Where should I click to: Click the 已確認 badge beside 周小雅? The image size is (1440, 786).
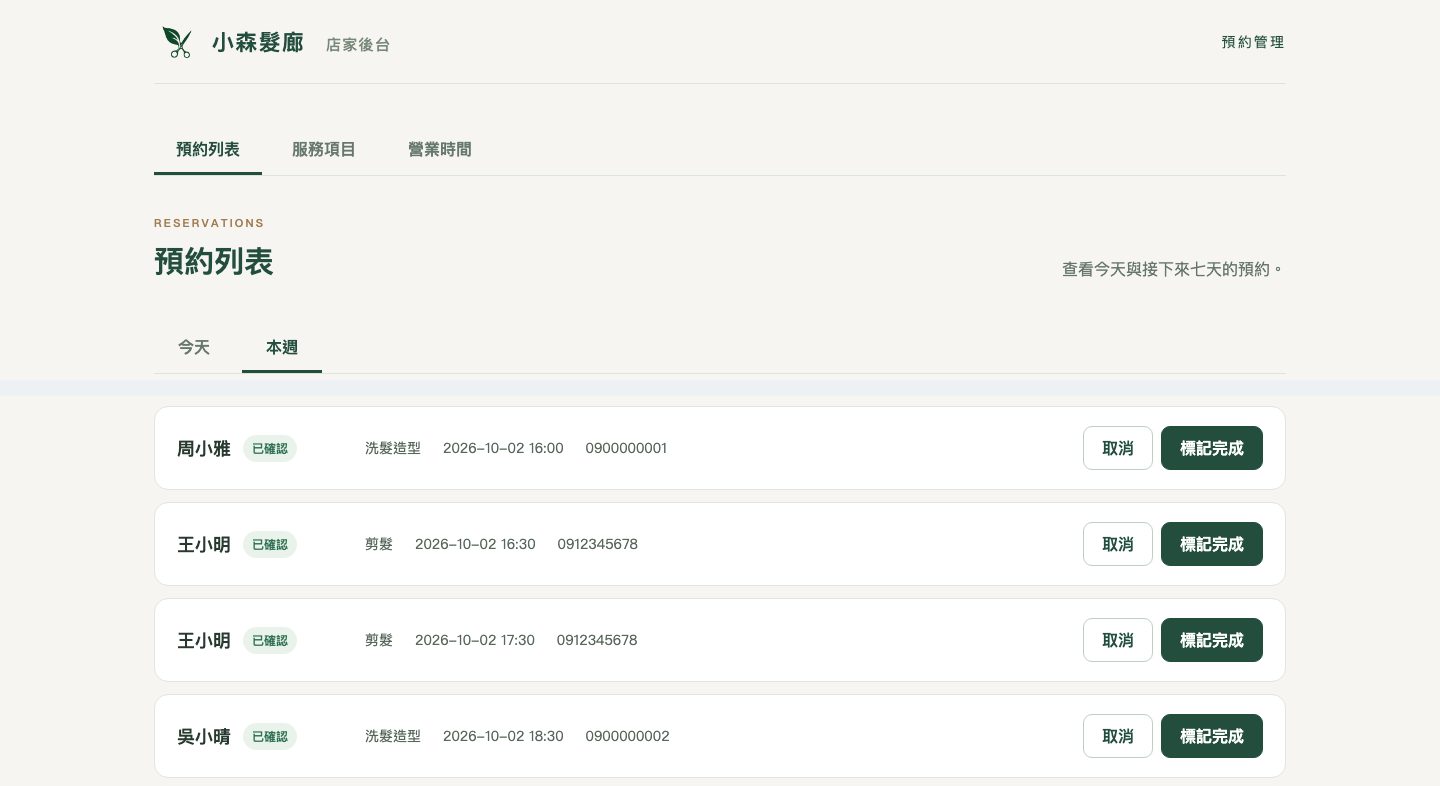coord(270,448)
